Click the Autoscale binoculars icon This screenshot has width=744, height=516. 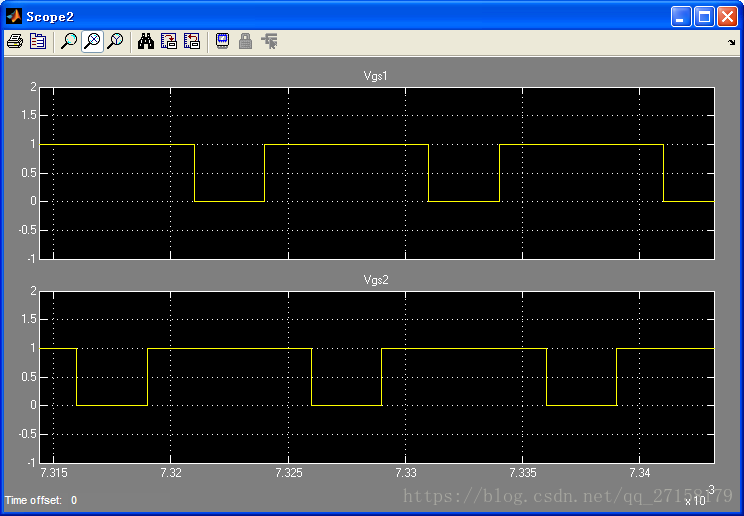(x=146, y=42)
